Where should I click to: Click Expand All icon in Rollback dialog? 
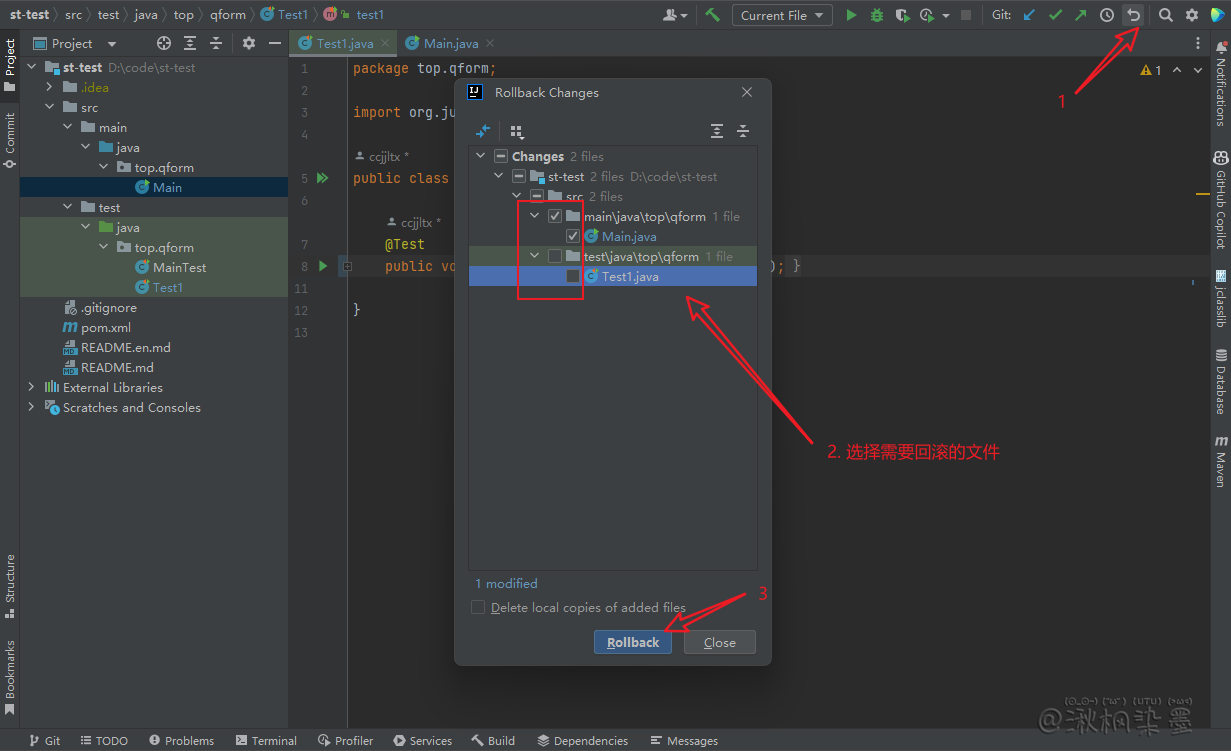click(717, 131)
